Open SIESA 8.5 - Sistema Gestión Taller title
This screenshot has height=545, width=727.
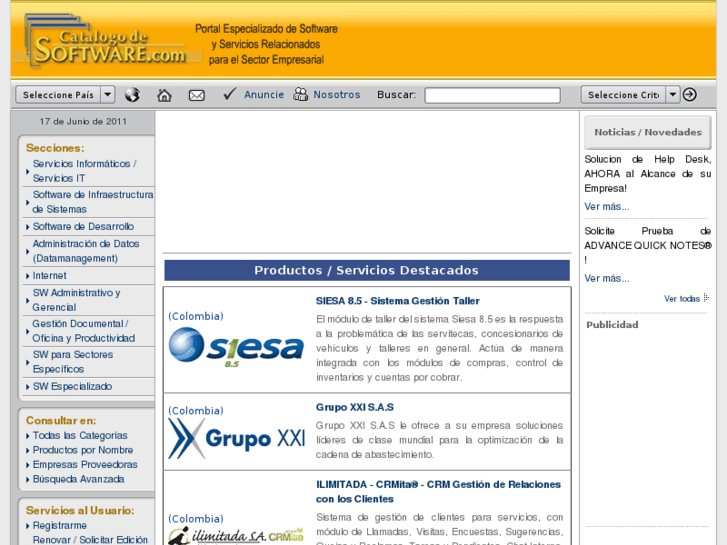click(397, 301)
